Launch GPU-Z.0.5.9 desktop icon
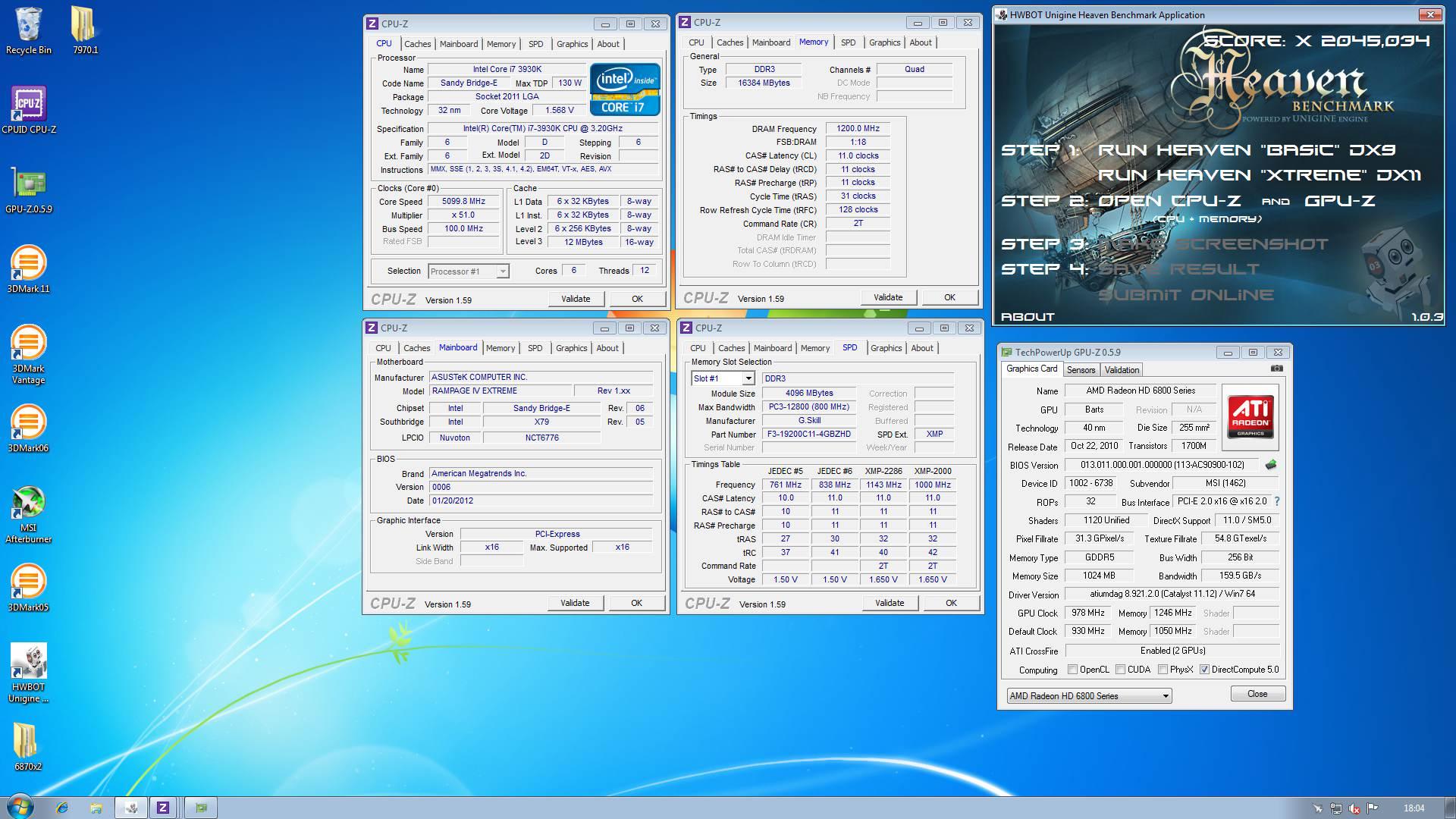This screenshot has width=1456, height=819. click(x=28, y=190)
